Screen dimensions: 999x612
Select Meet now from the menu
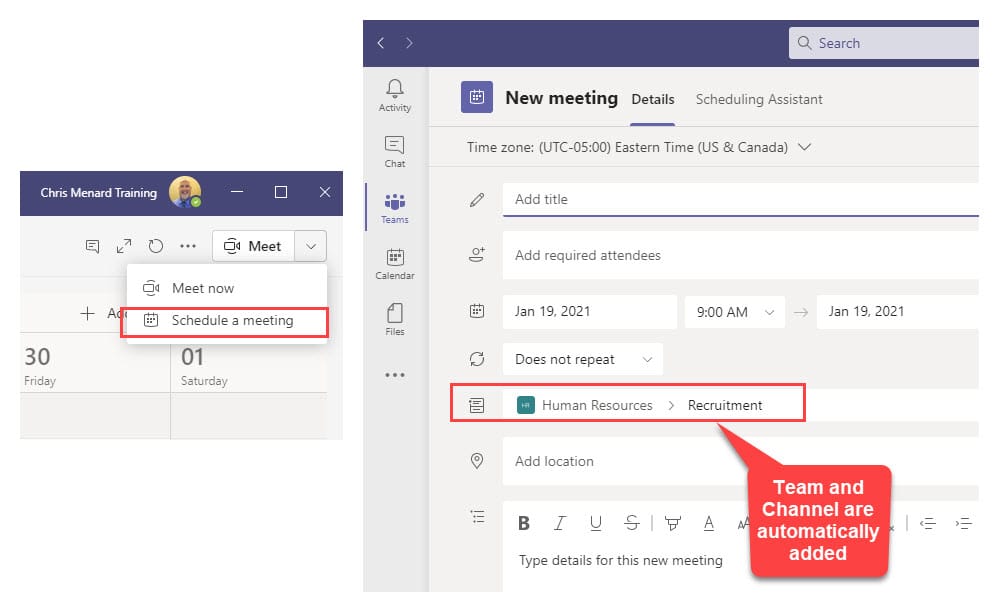click(x=203, y=288)
